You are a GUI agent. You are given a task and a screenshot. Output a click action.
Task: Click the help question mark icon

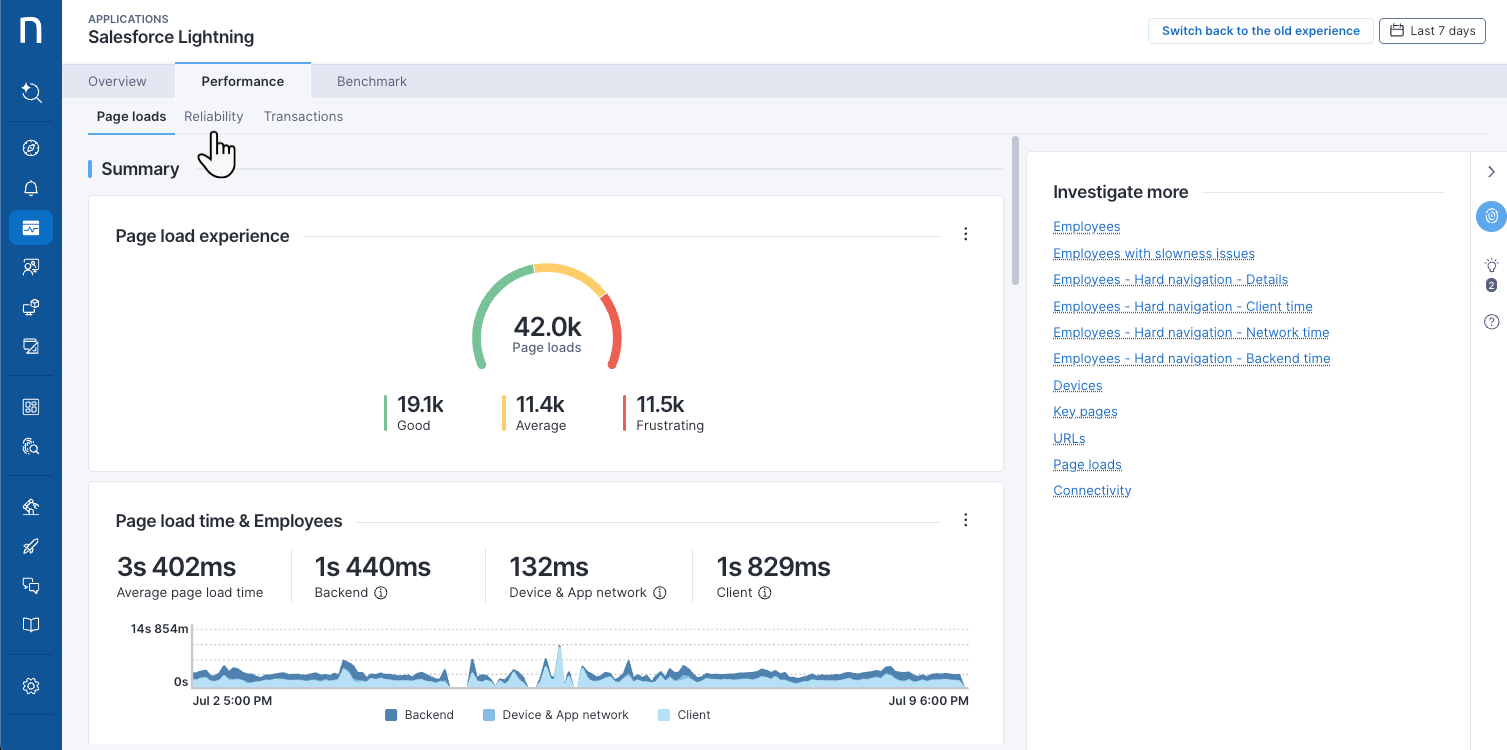tap(1491, 322)
